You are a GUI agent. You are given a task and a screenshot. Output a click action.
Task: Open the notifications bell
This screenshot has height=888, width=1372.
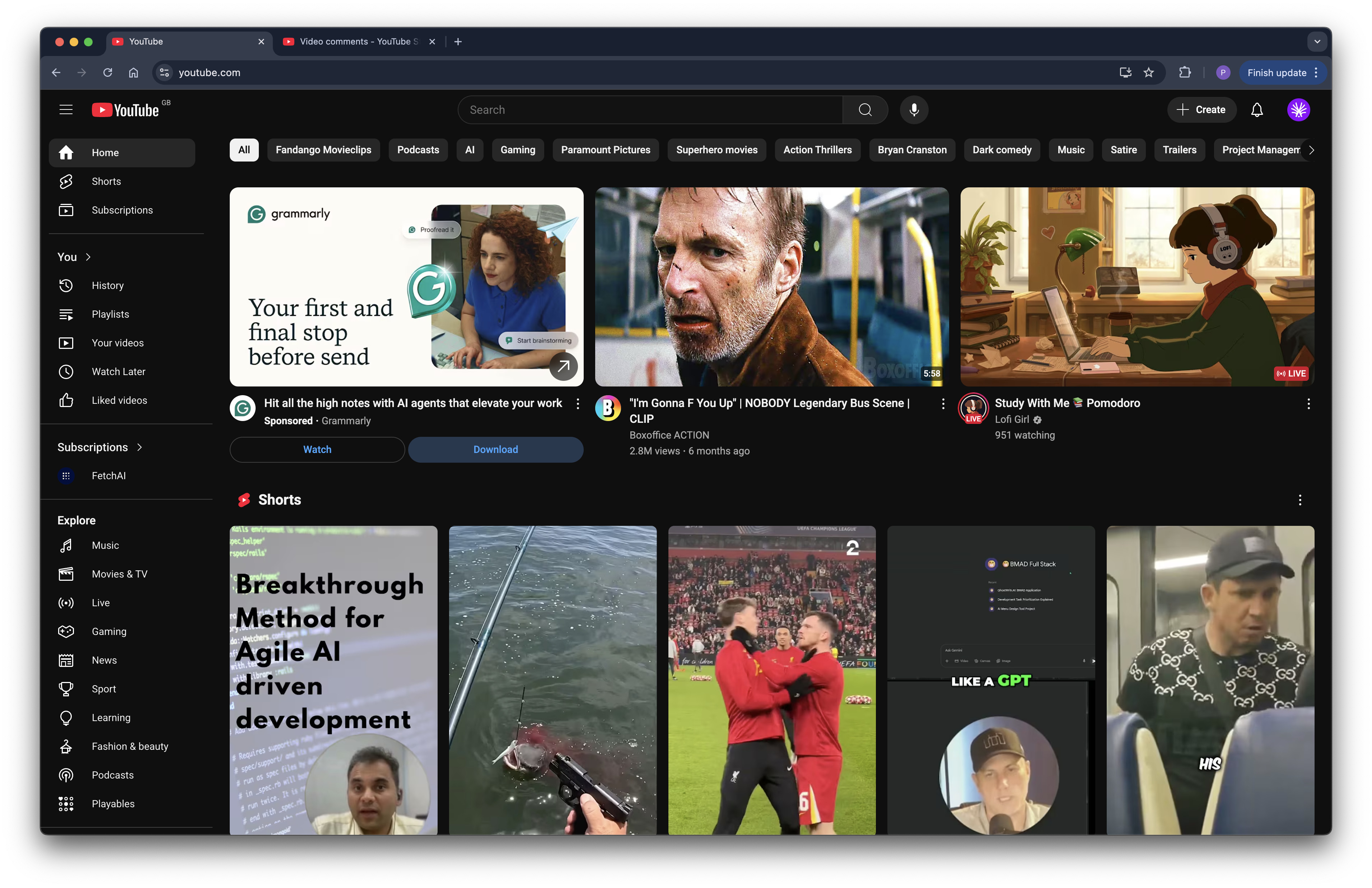(1257, 109)
